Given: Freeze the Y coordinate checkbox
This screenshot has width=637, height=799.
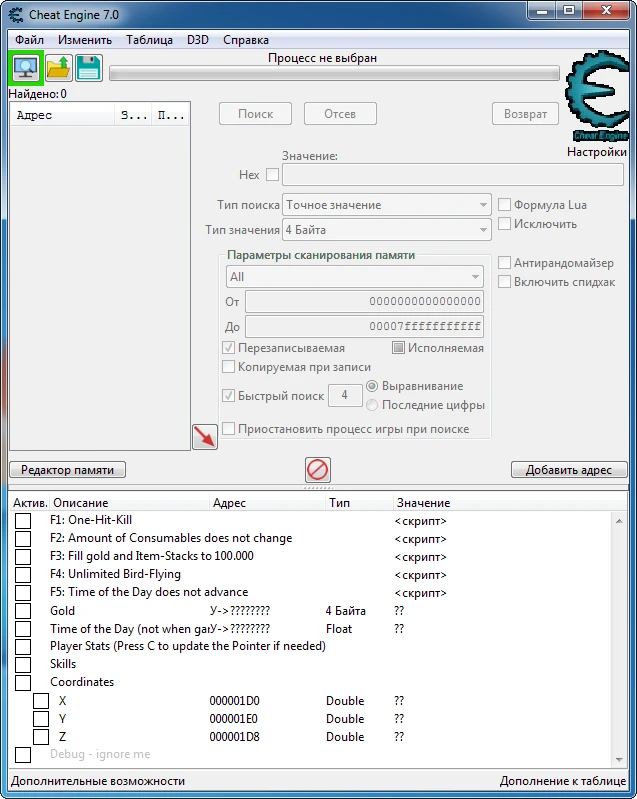Looking at the screenshot, I should pyautogui.click(x=41, y=718).
